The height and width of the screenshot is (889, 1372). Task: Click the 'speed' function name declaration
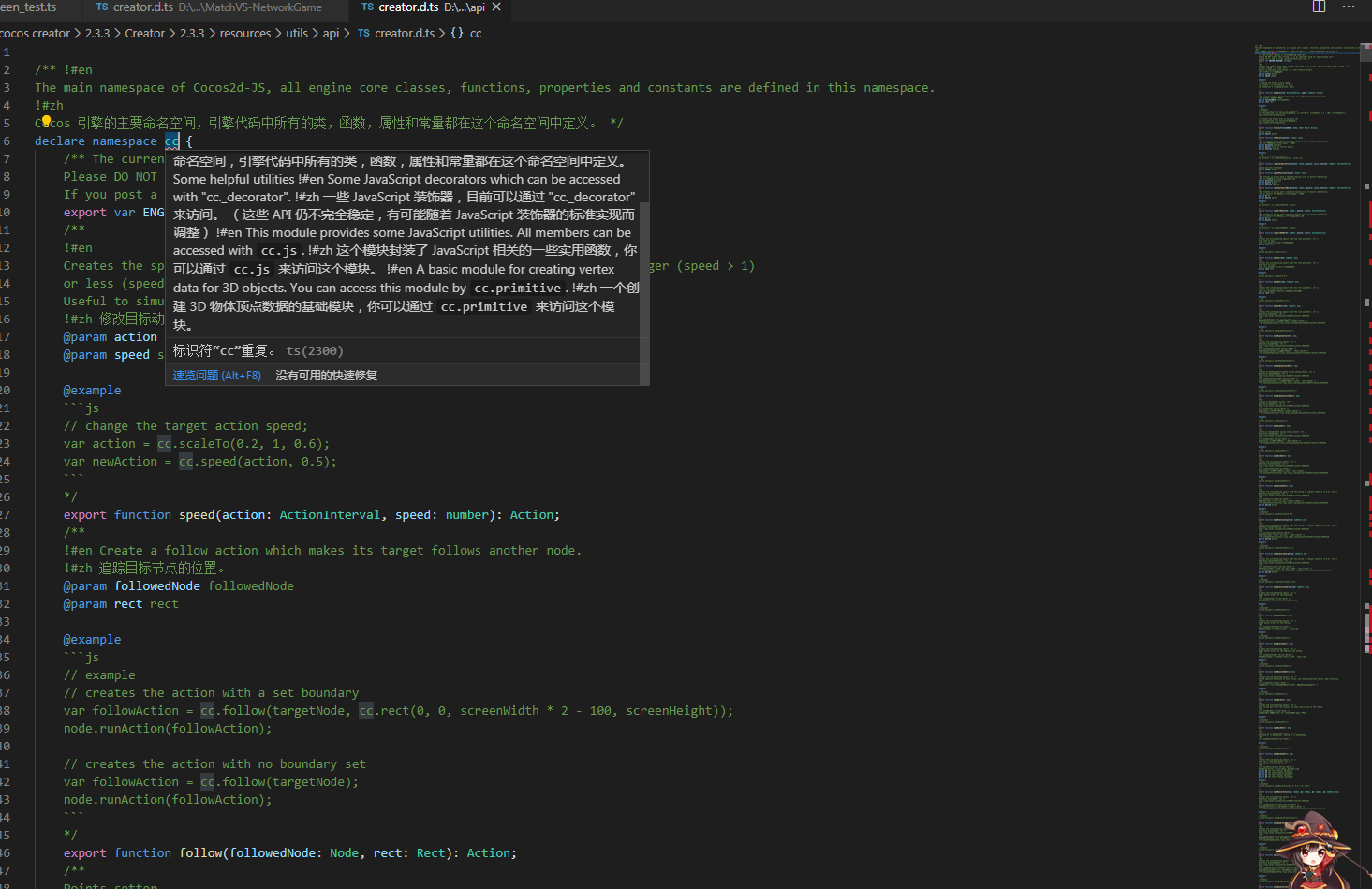tap(197, 514)
